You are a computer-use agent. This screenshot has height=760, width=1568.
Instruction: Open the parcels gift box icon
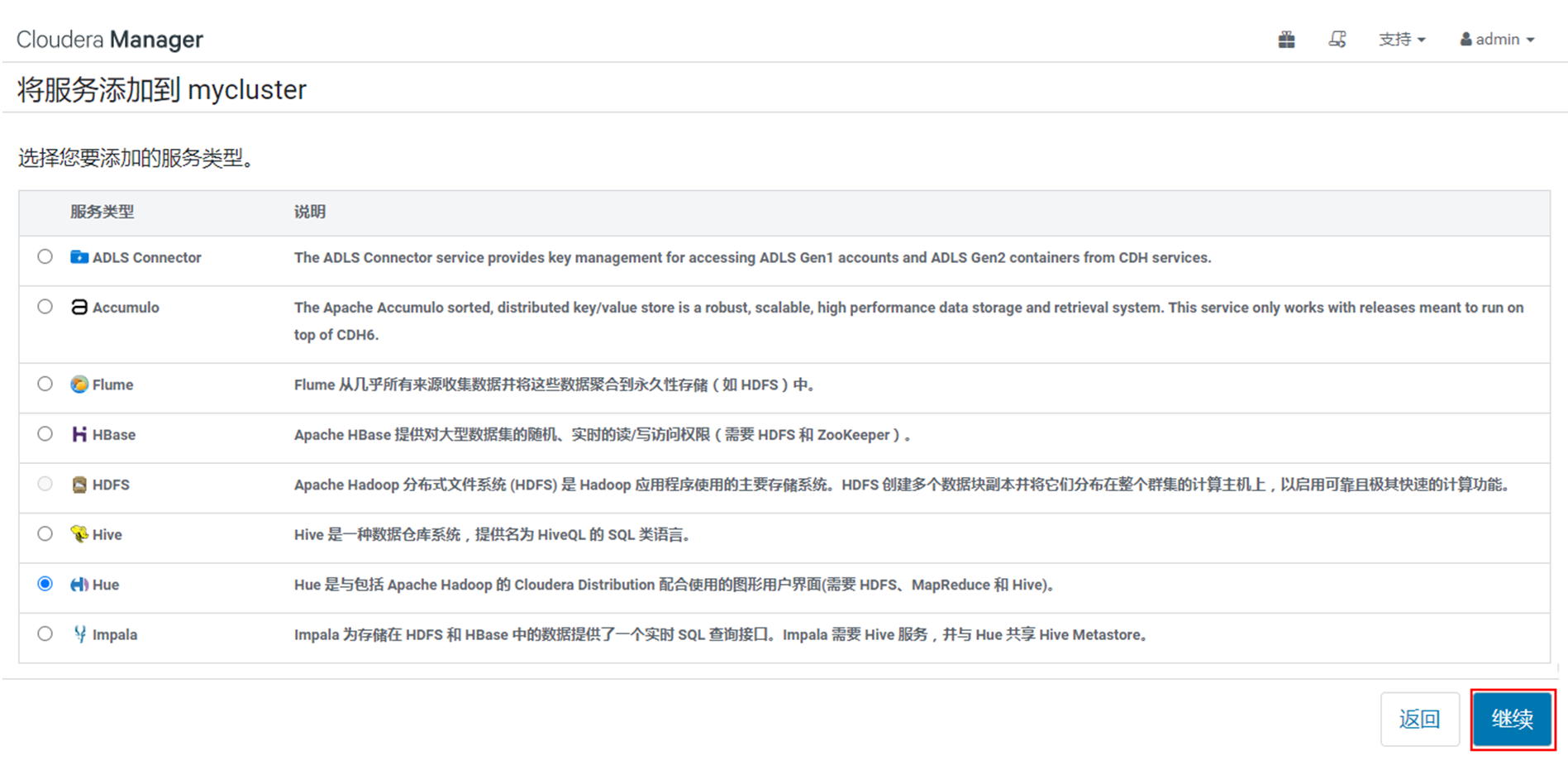click(x=1286, y=39)
